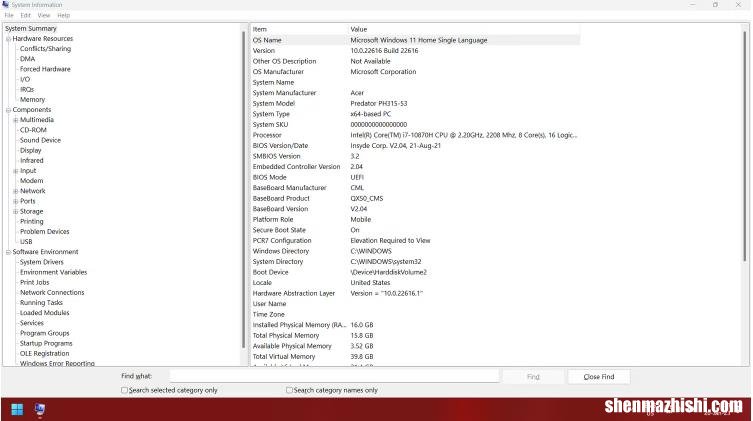The image size is (753, 421).
Task: Select DMA tree item
Action: click(x=27, y=59)
